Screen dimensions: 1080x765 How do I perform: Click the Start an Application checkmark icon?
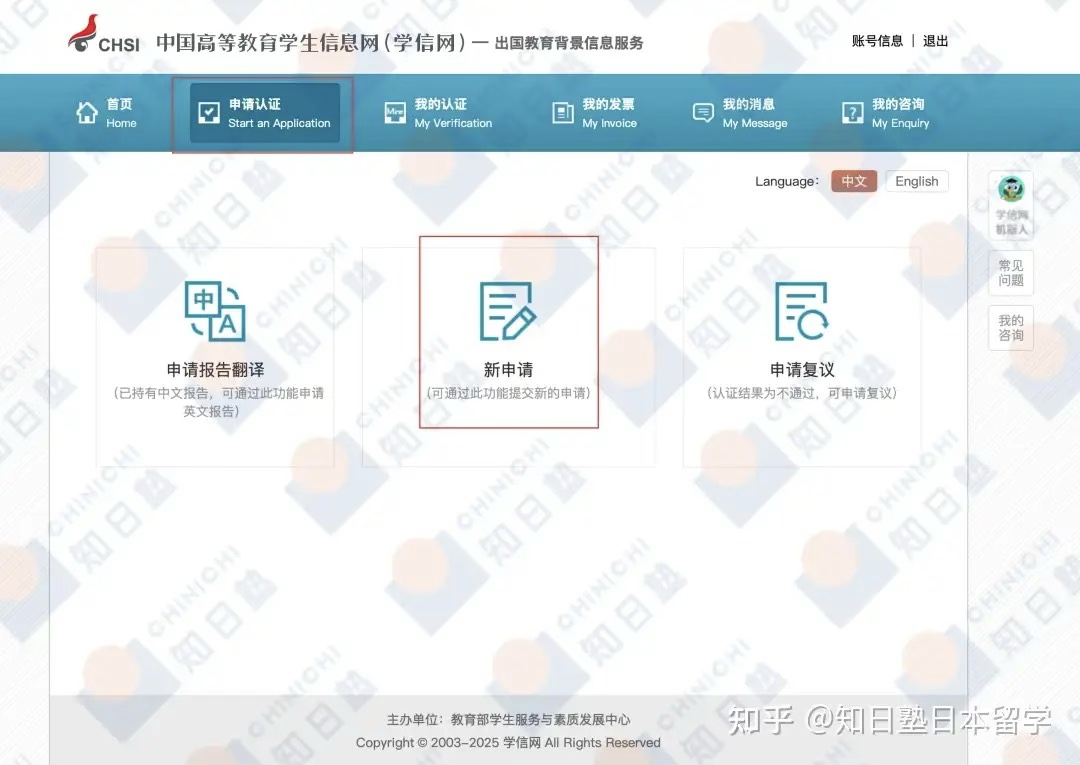point(209,113)
